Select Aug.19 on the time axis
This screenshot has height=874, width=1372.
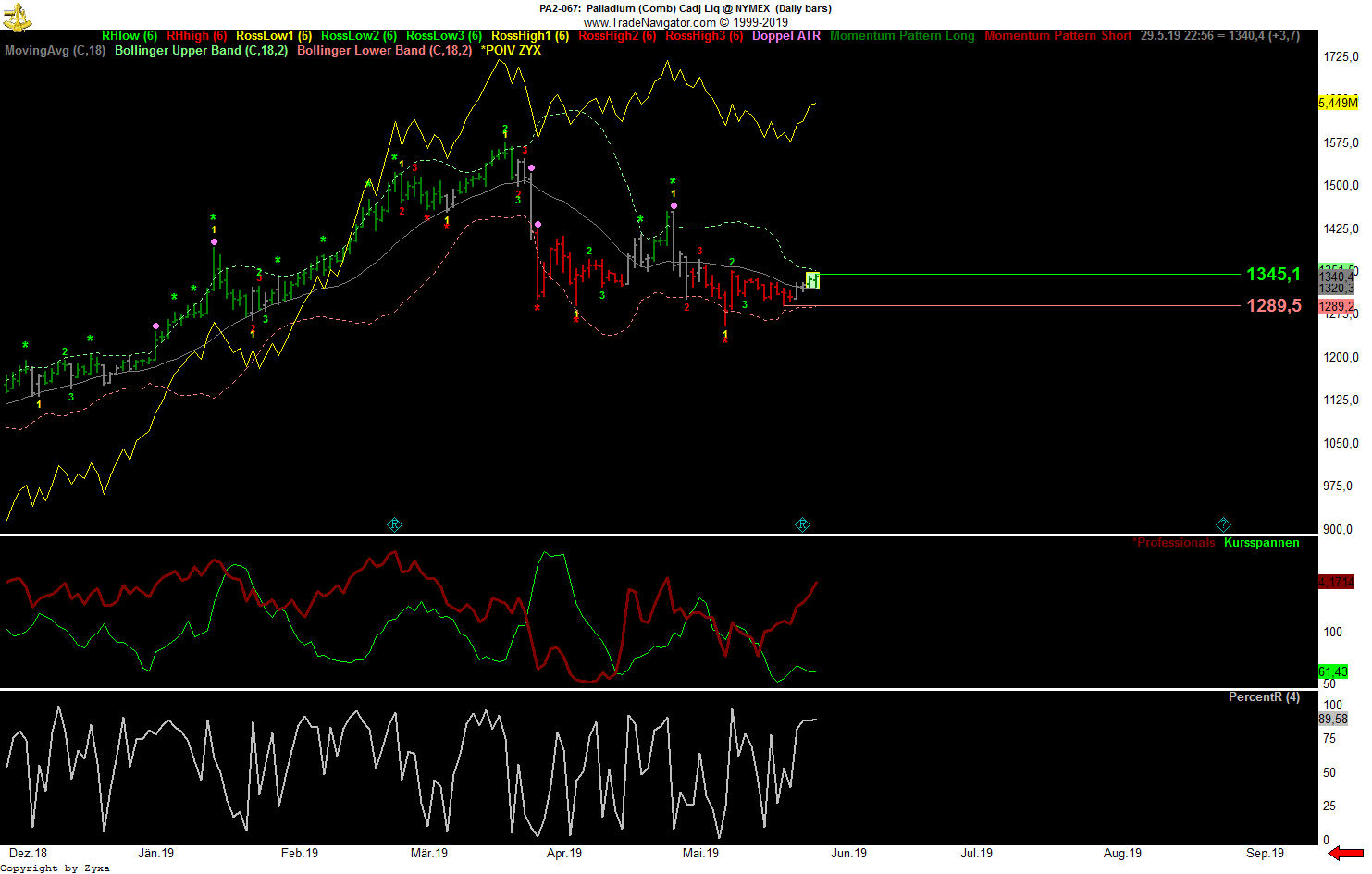click(1122, 854)
